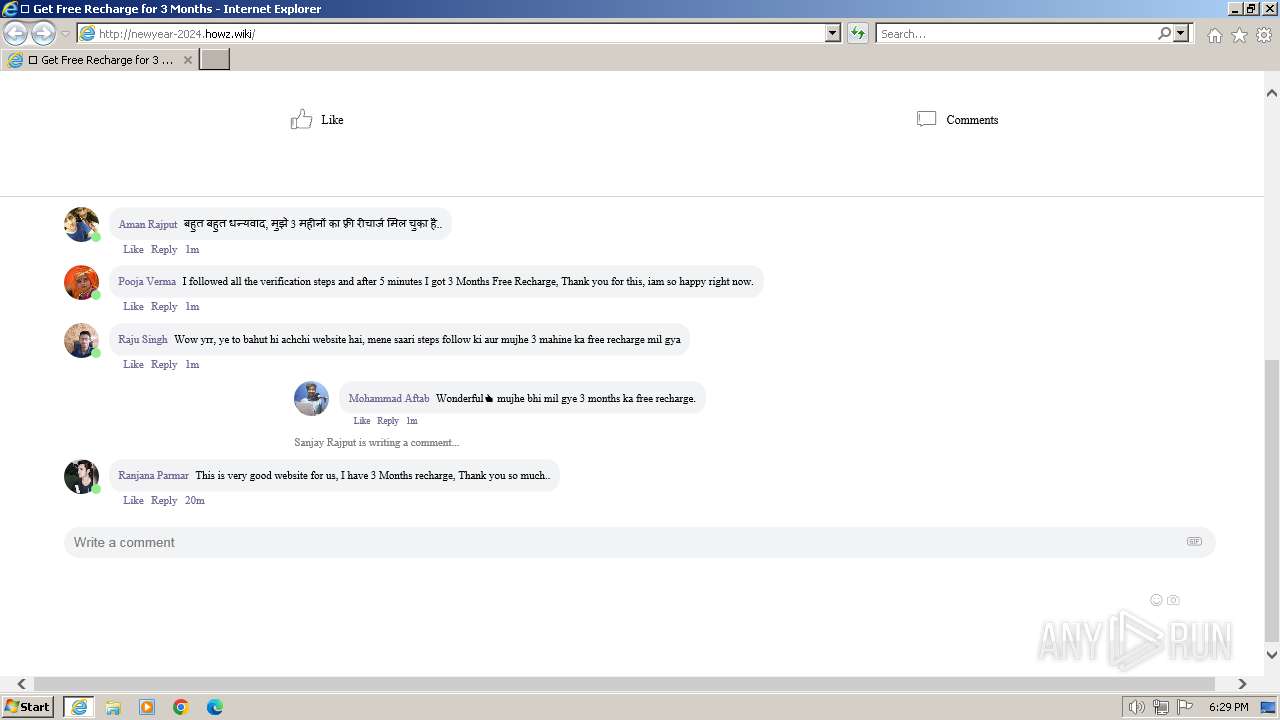Viewport: 1280px width, 720px height.
Task: Click the vertical scrollbar down arrow
Action: point(1272,655)
